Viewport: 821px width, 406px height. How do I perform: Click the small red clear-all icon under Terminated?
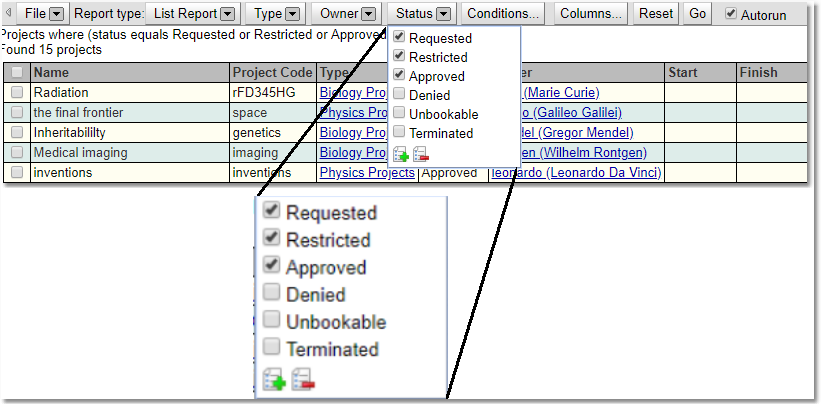pos(420,154)
